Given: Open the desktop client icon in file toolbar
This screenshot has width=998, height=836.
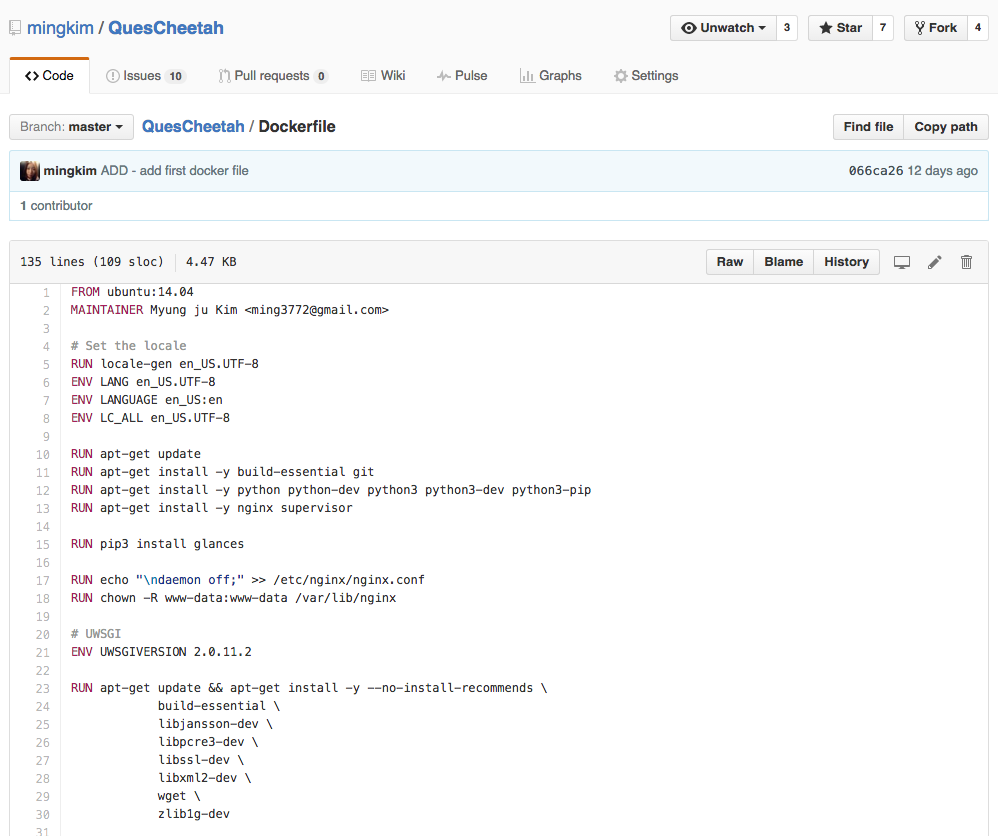Looking at the screenshot, I should 901,262.
